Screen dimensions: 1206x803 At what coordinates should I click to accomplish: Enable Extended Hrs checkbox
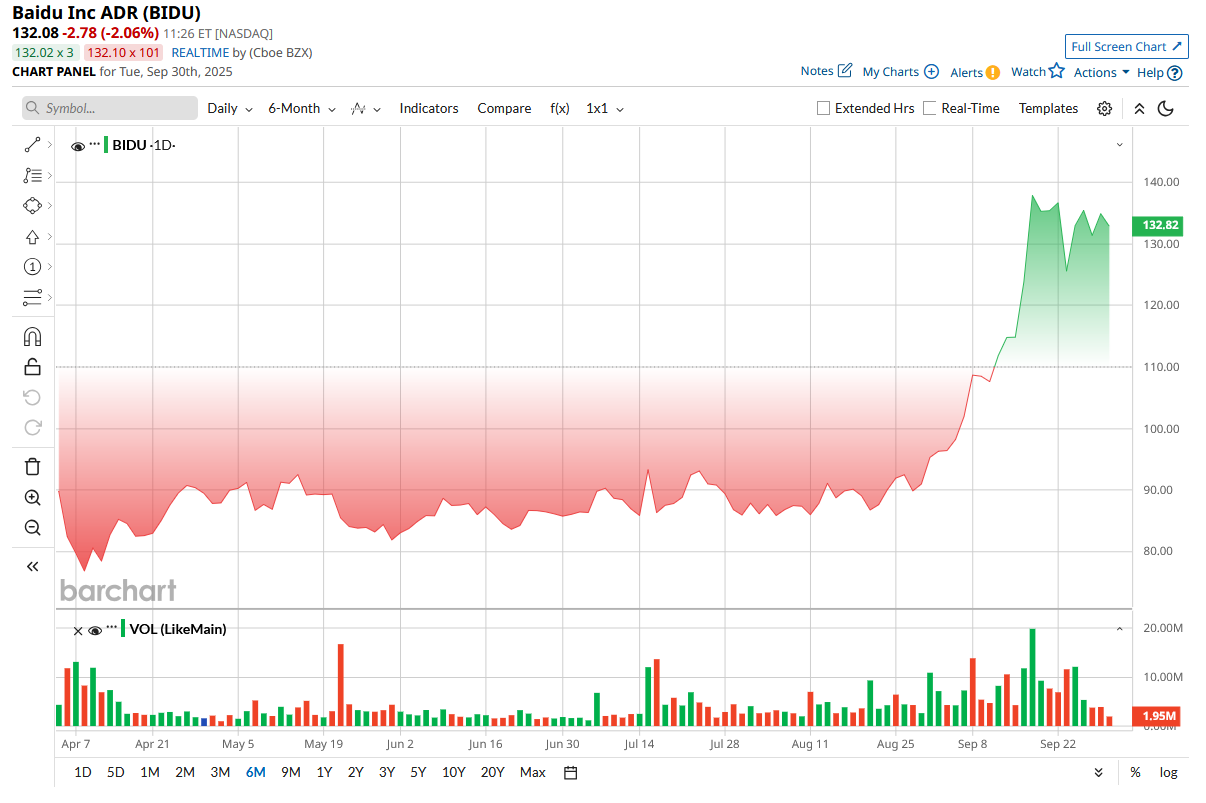tap(824, 108)
